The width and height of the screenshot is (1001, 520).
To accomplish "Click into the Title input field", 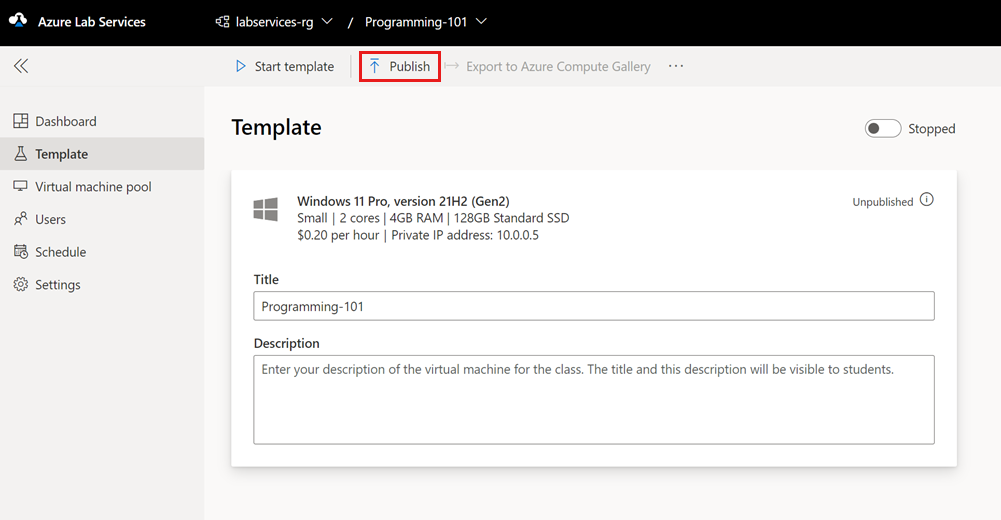I will click(x=593, y=306).
